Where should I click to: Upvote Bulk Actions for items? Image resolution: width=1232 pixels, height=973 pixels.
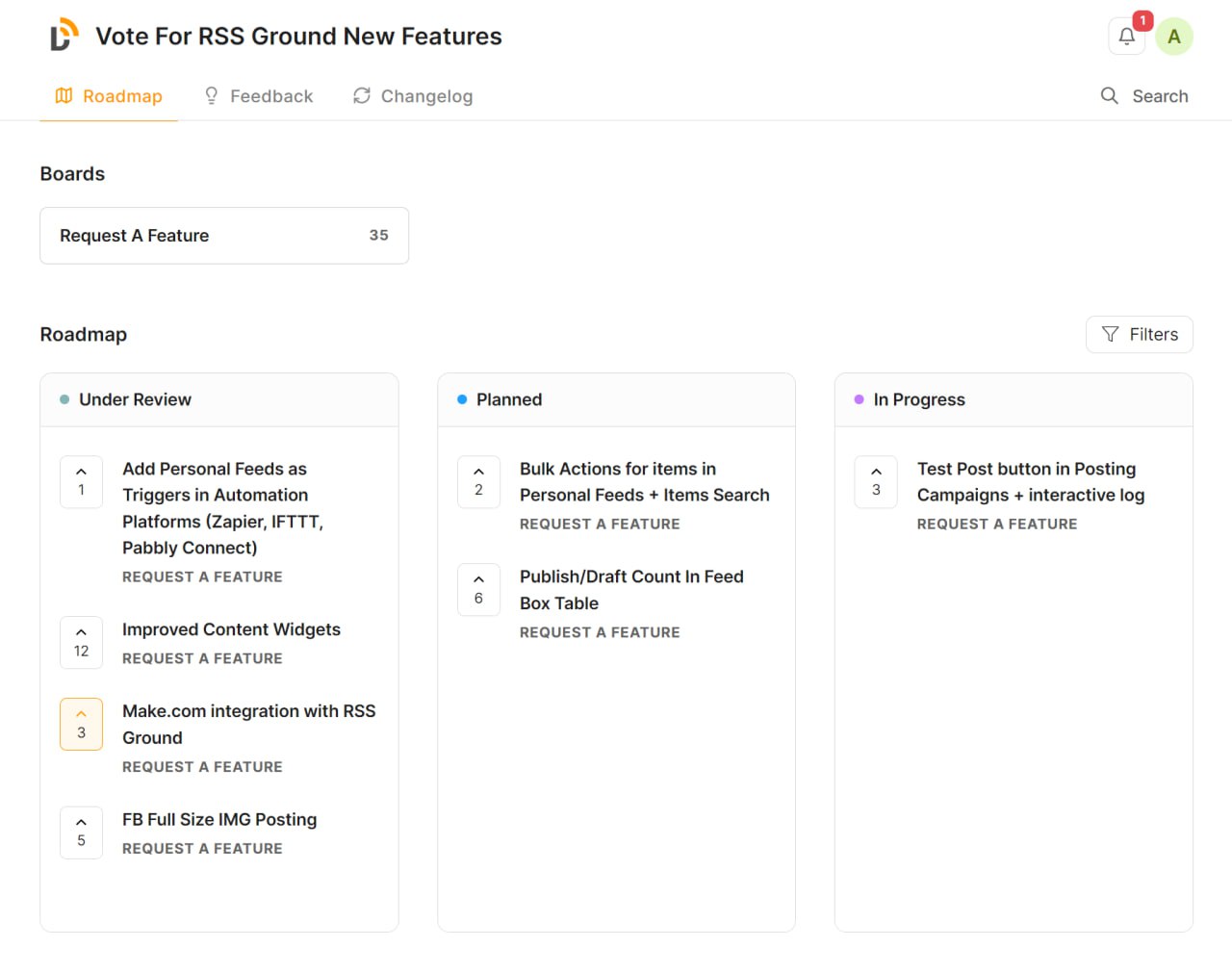tap(478, 481)
